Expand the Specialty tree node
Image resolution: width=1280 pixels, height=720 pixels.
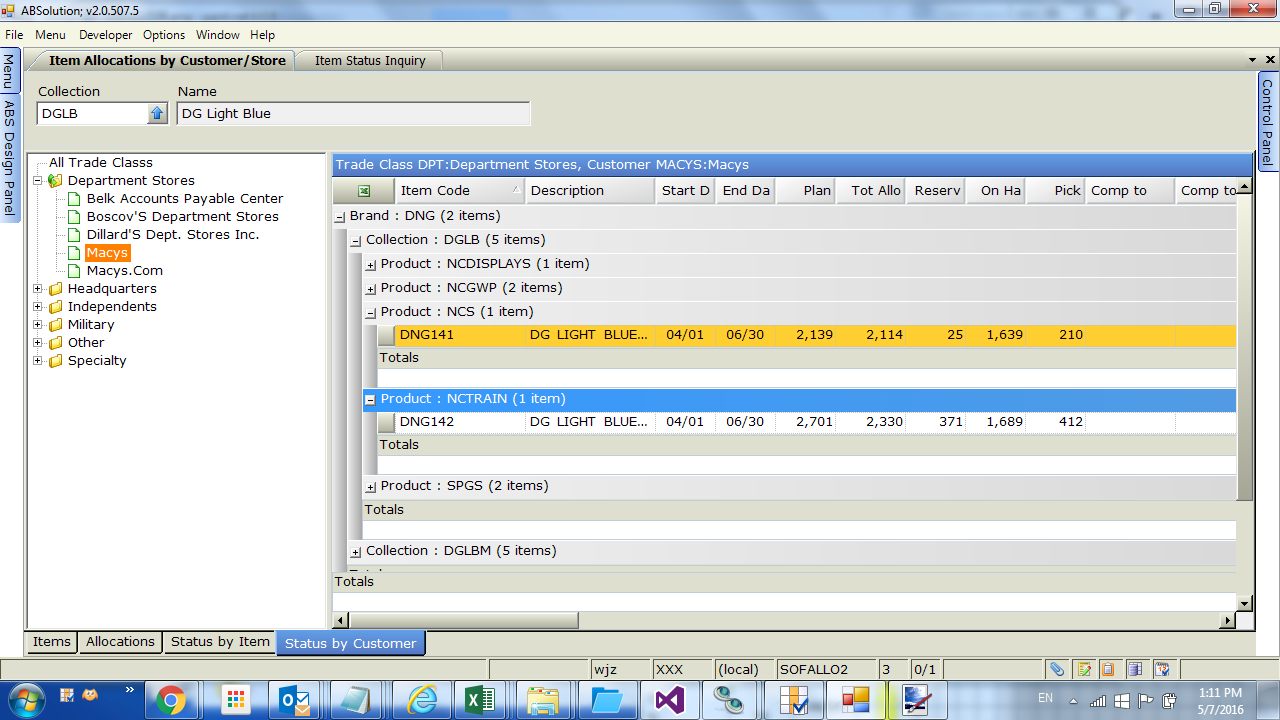click(37, 361)
